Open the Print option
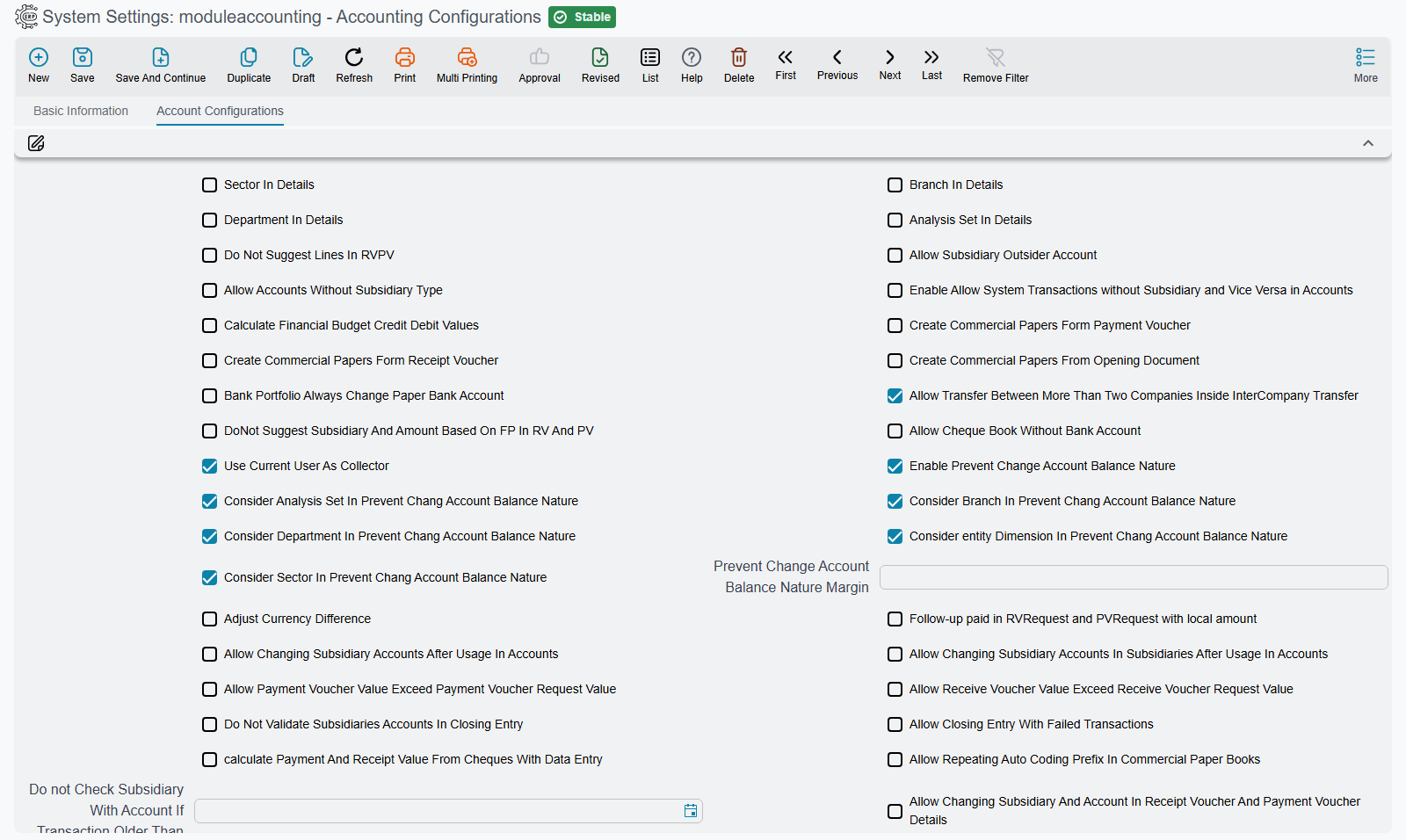 coord(405,57)
